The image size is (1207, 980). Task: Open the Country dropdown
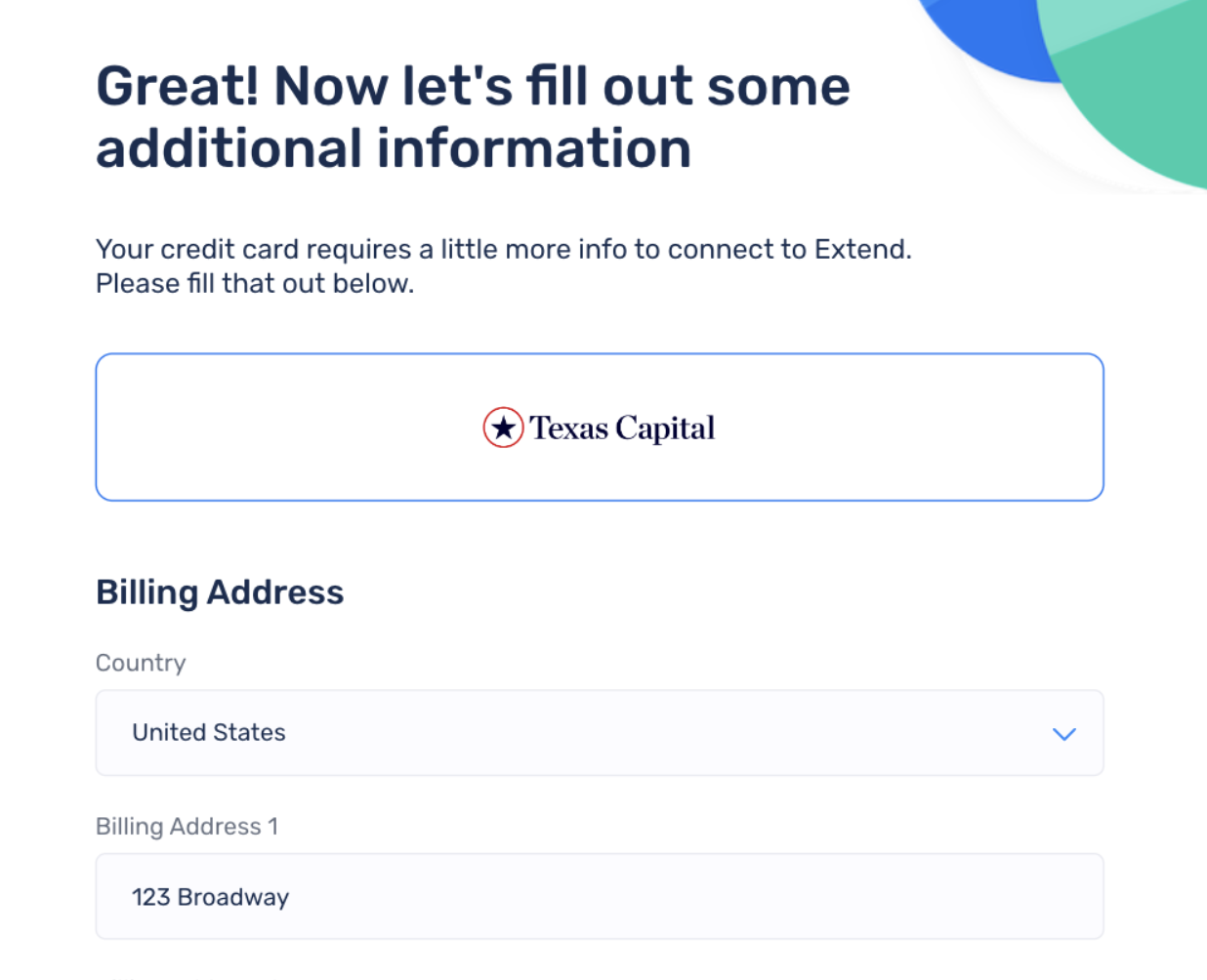(600, 733)
